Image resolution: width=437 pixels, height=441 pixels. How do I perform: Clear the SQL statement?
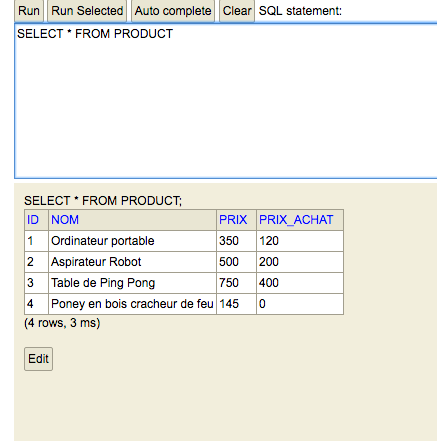pos(237,11)
